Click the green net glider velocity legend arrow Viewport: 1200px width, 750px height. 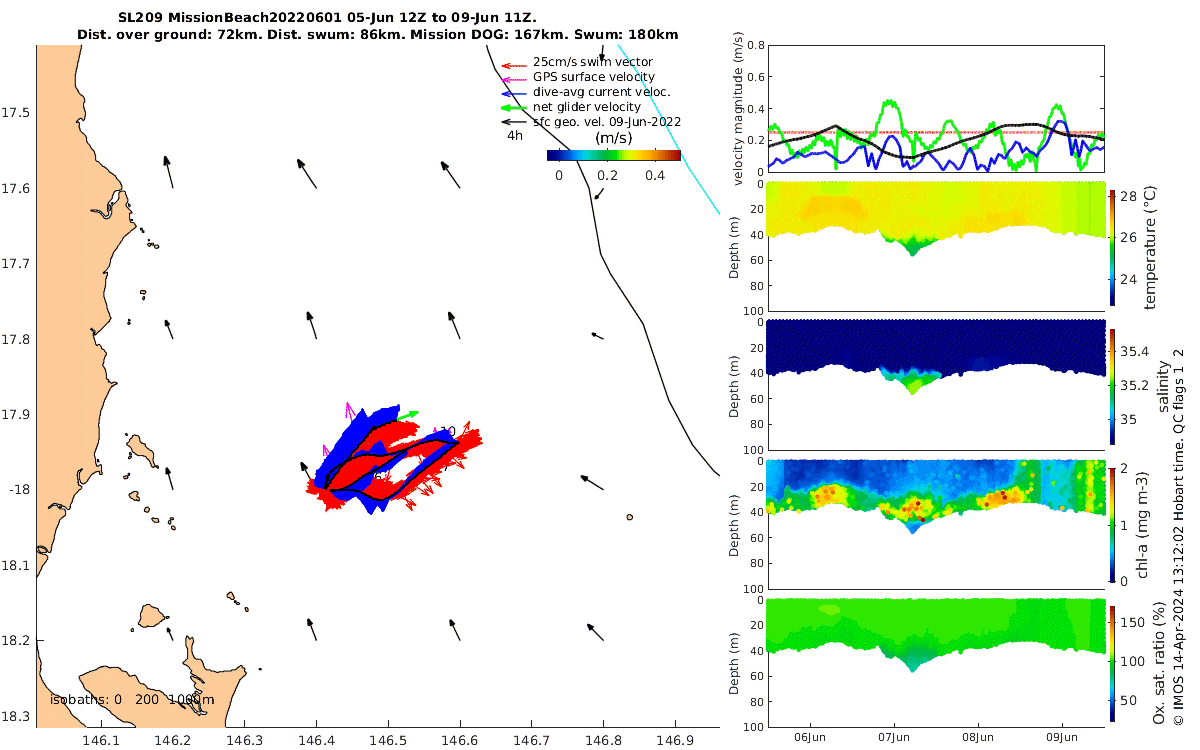(512, 107)
